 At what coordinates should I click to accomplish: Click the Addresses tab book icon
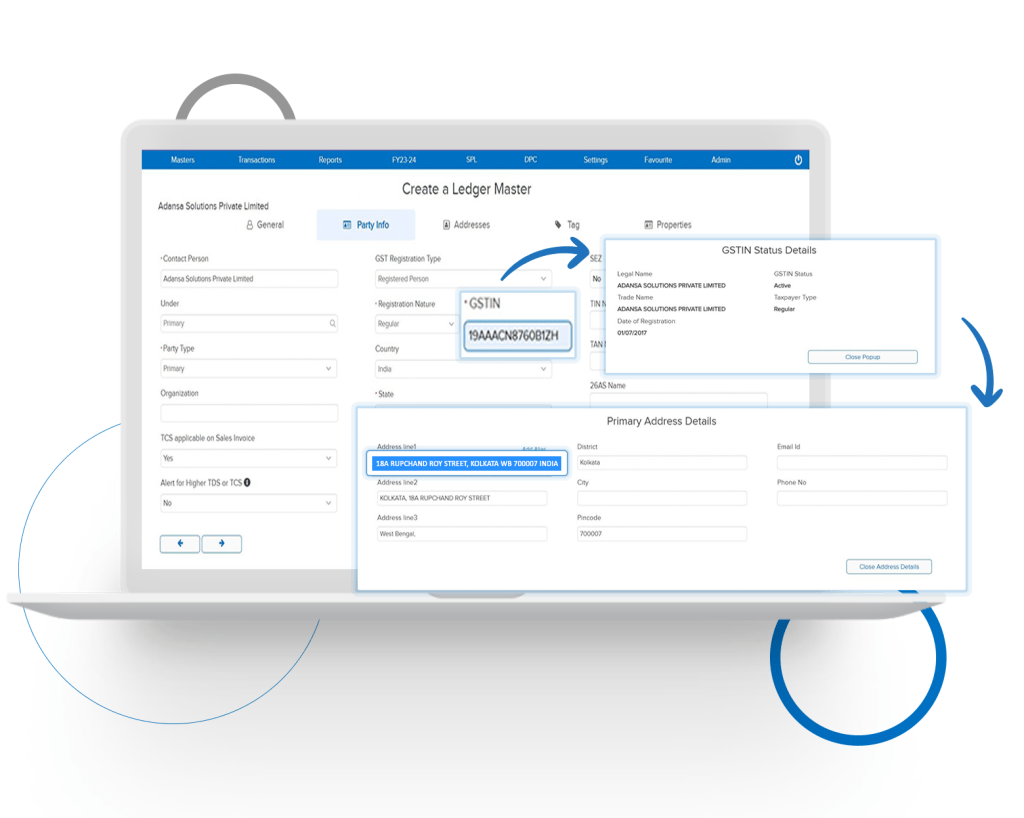click(445, 224)
